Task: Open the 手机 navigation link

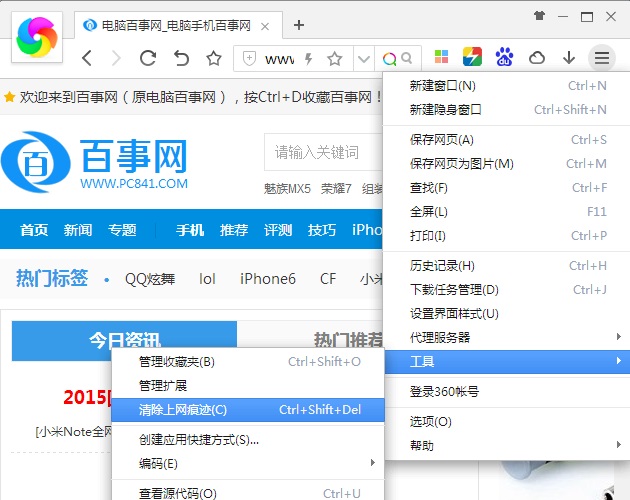Action: 190,230
